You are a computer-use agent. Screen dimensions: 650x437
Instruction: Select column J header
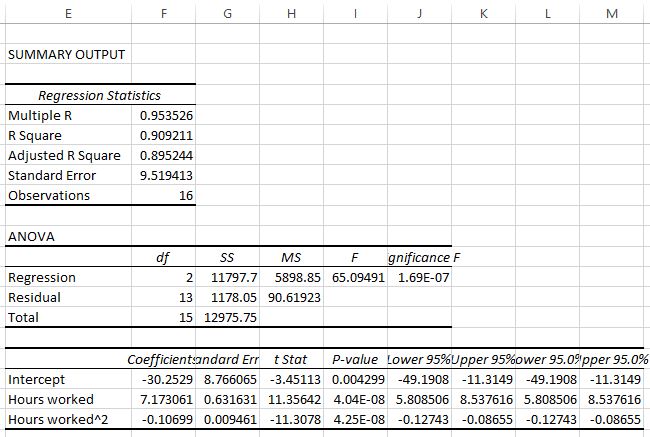420,13
